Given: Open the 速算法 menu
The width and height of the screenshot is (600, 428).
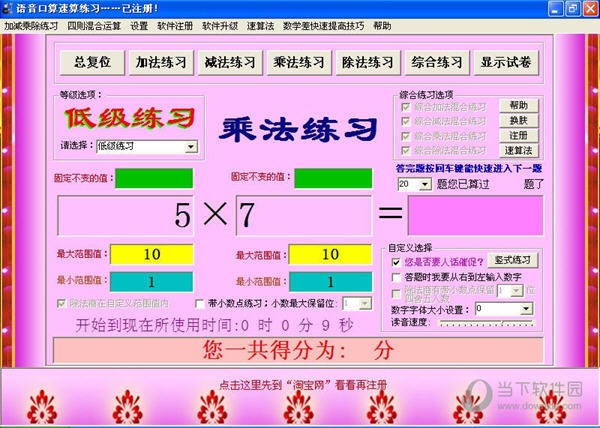Looking at the screenshot, I should [260, 26].
